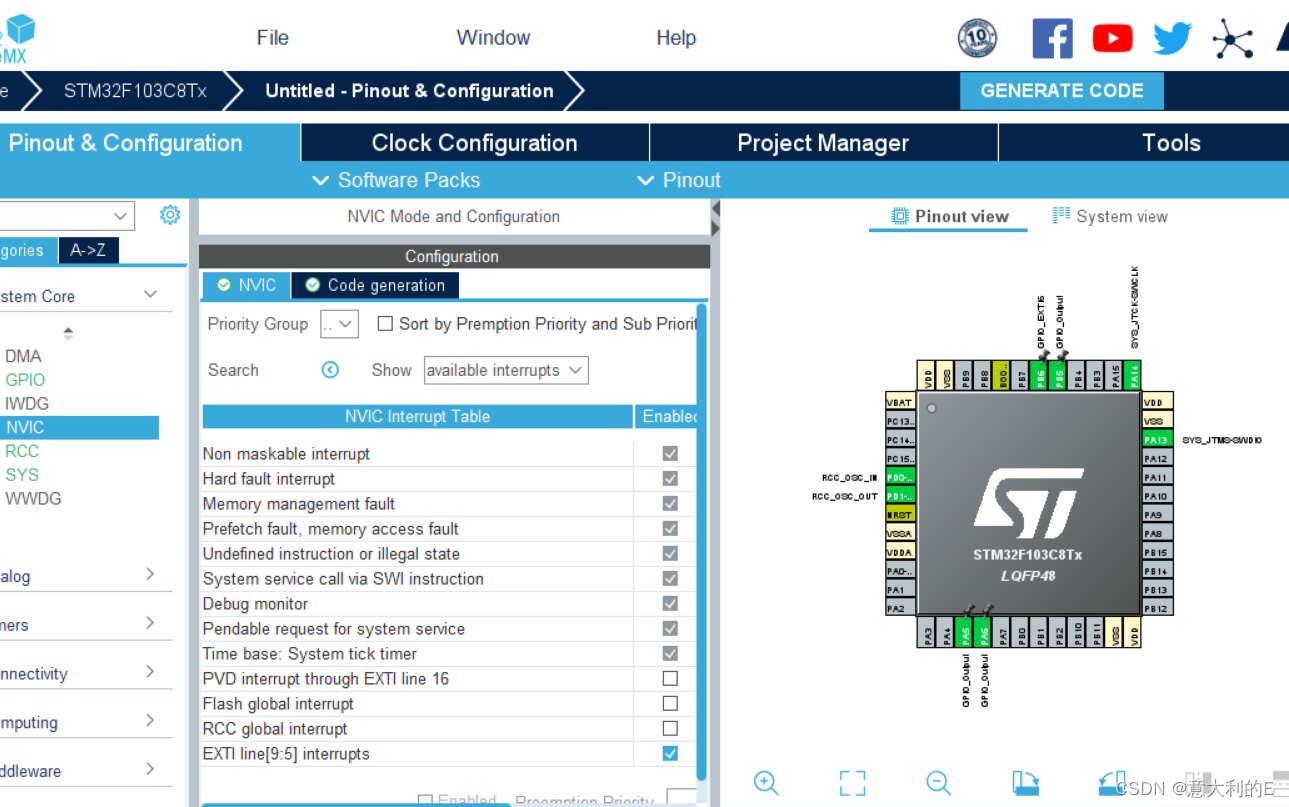
Task: Click the search history arrow icon
Action: [x=330, y=370]
